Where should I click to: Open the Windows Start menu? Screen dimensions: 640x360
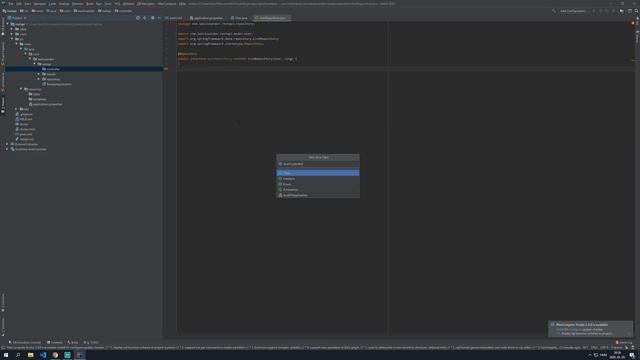click(x=6, y=355)
